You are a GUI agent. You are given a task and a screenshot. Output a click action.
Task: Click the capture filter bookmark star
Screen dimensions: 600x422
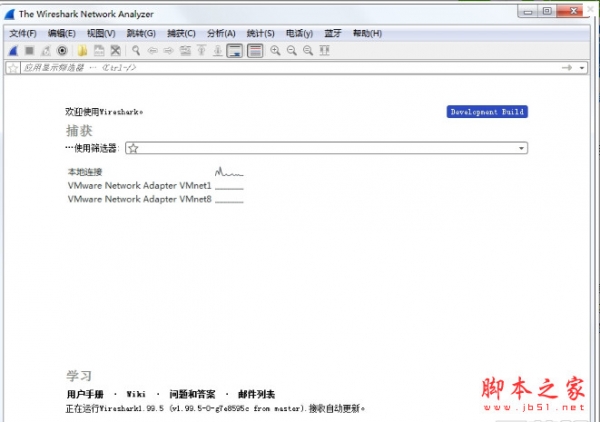coord(133,148)
